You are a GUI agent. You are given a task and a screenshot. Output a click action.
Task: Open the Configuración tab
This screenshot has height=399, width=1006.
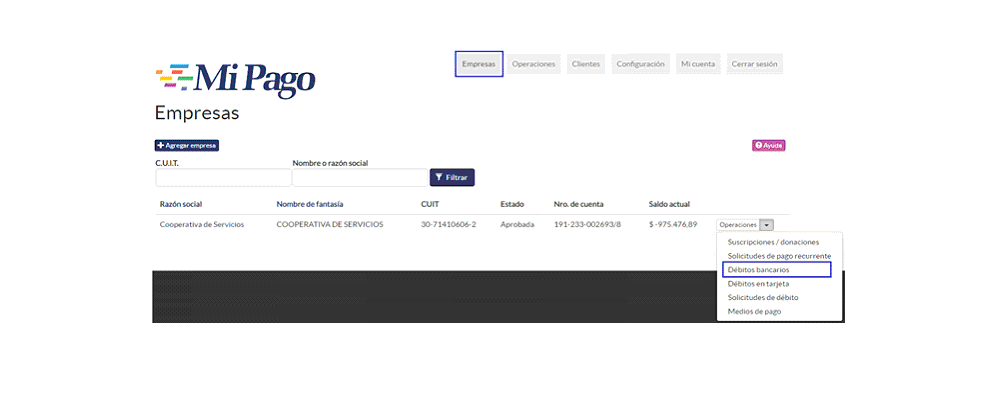pyautogui.click(x=640, y=64)
